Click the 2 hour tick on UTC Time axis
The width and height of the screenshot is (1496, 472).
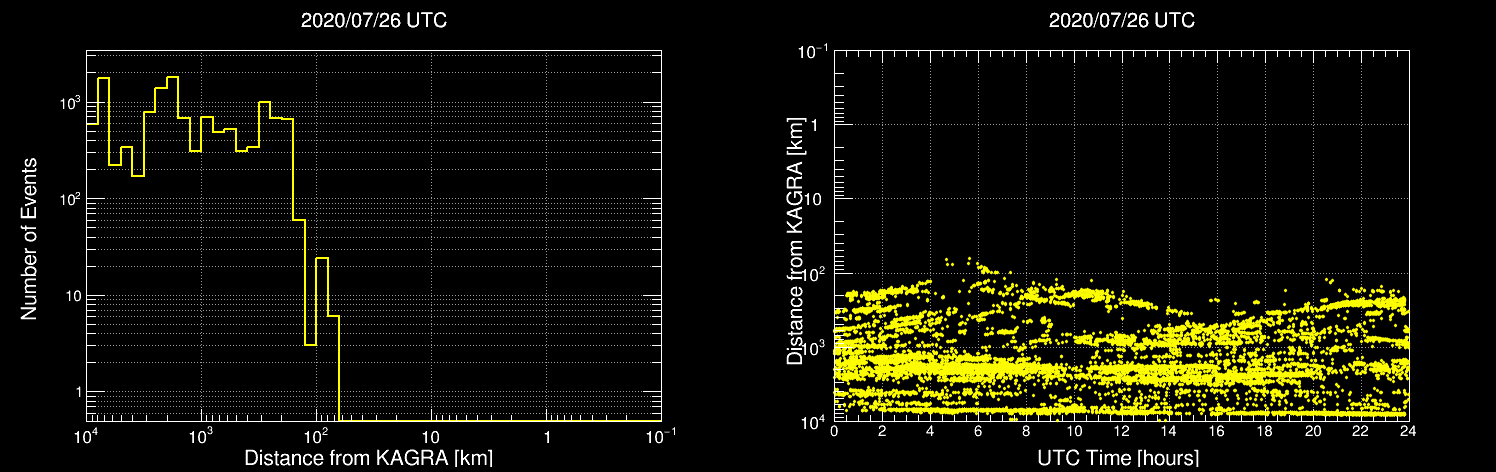pos(882,431)
